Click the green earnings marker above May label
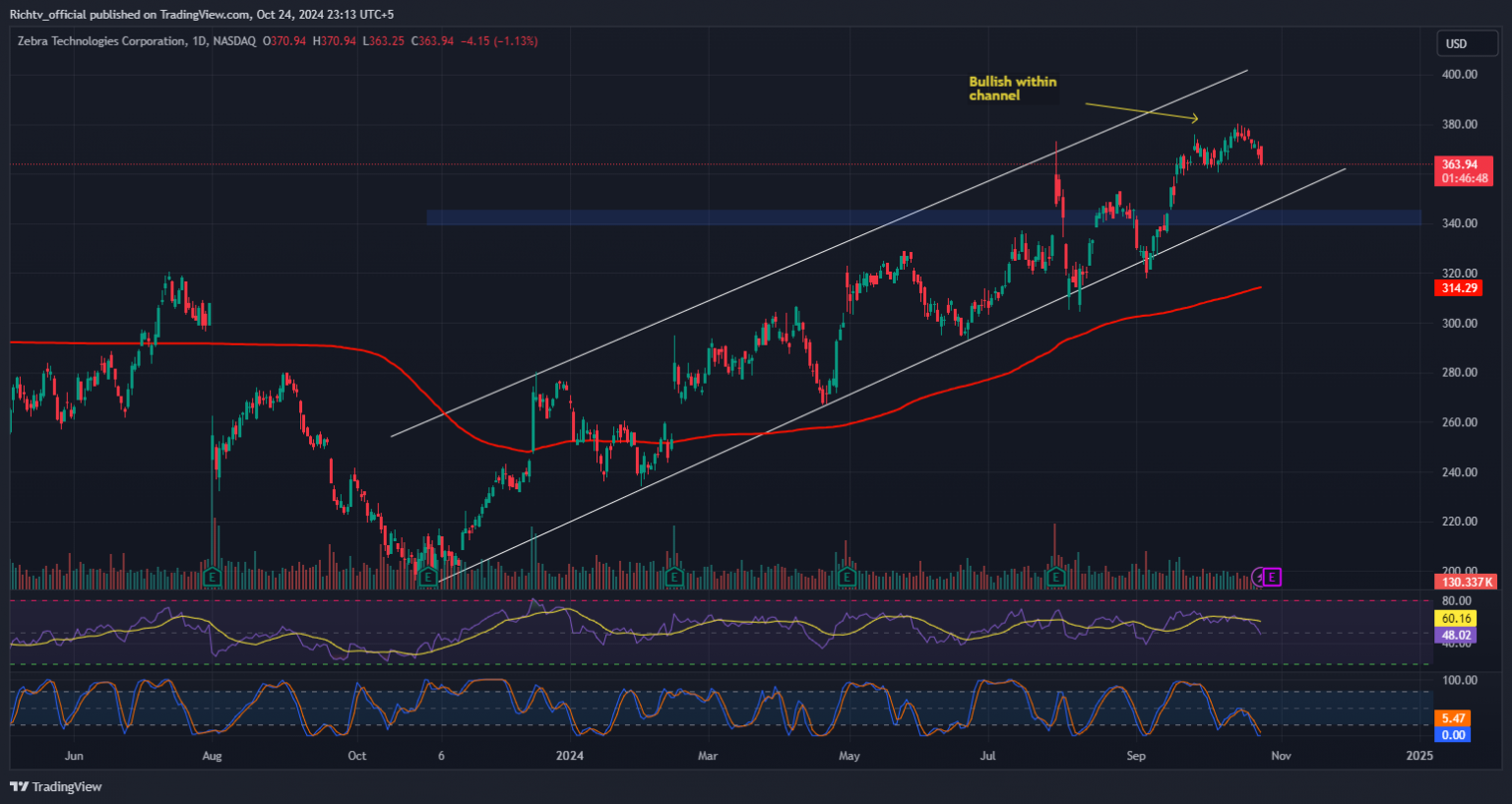The width and height of the screenshot is (1512, 804). coord(847,577)
